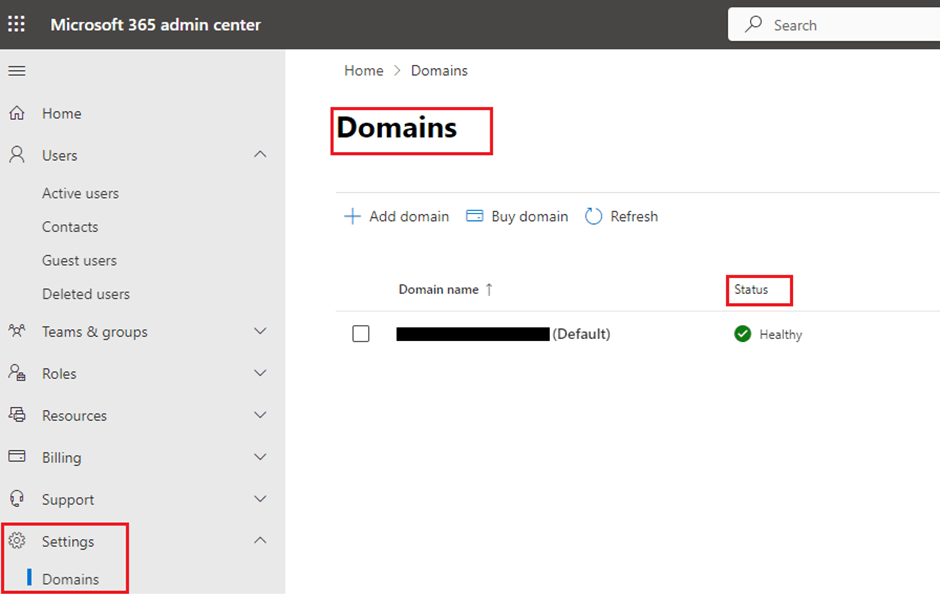Click the sort arrow beside Domain name
The image size is (940, 597).
coord(489,290)
